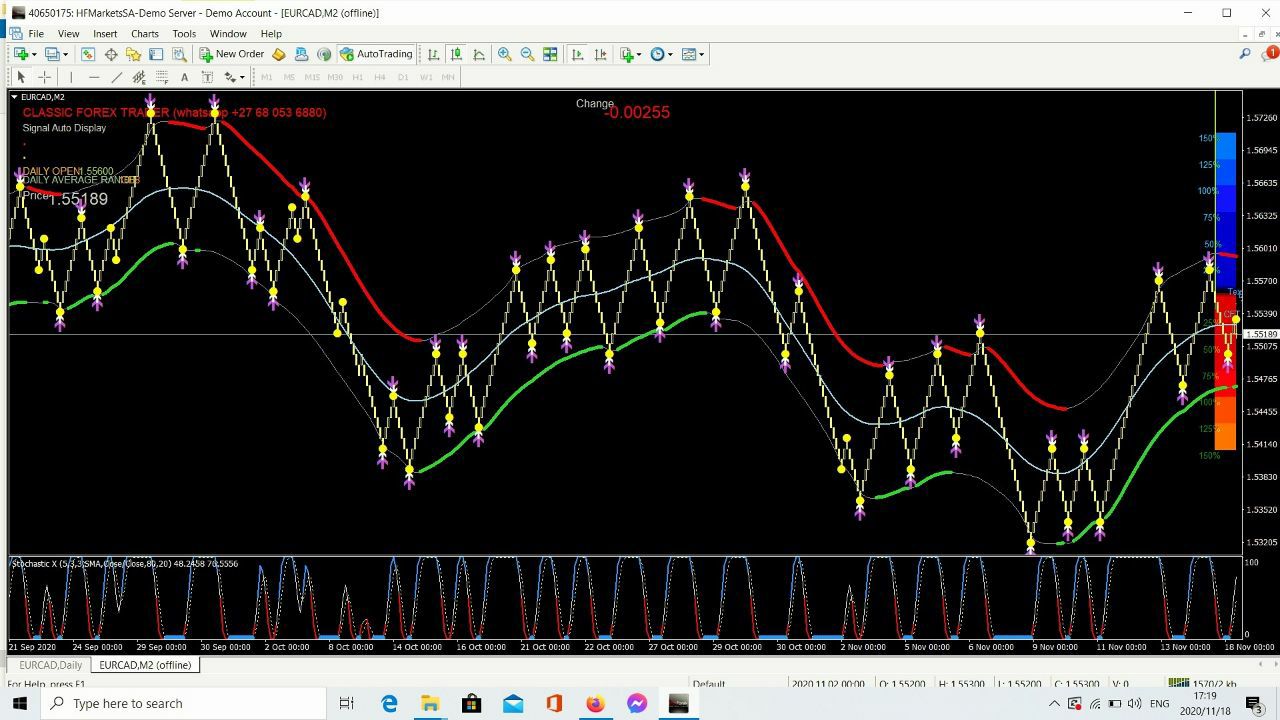This screenshot has width=1280, height=720.
Task: Select the M15 timeframe button
Action: [x=312, y=77]
